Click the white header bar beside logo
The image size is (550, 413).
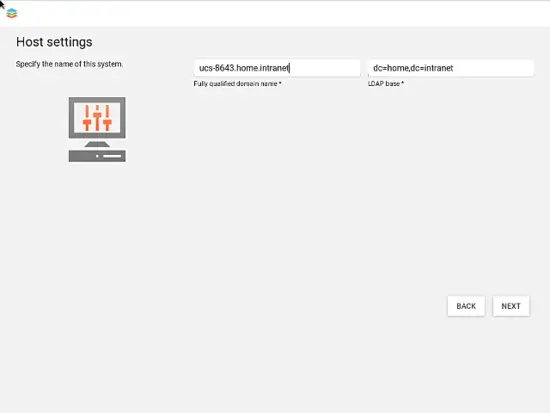coord(281,13)
